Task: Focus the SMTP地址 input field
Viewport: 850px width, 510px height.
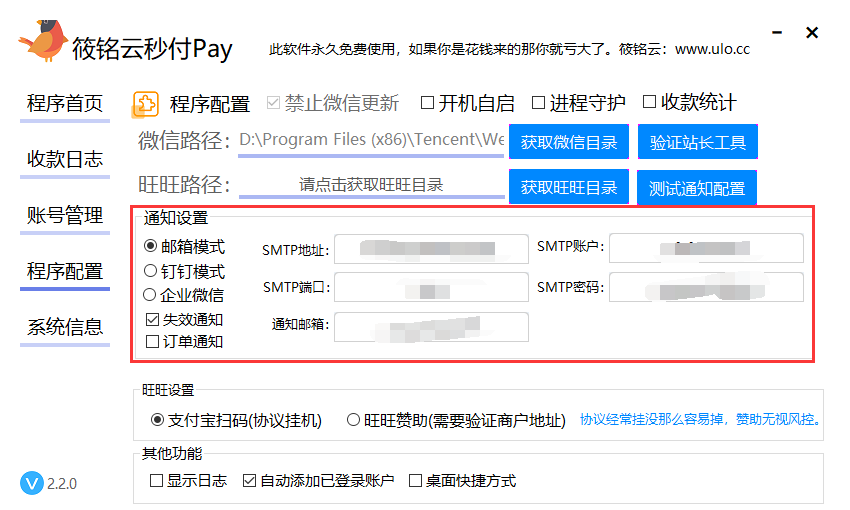Action: tap(431, 249)
